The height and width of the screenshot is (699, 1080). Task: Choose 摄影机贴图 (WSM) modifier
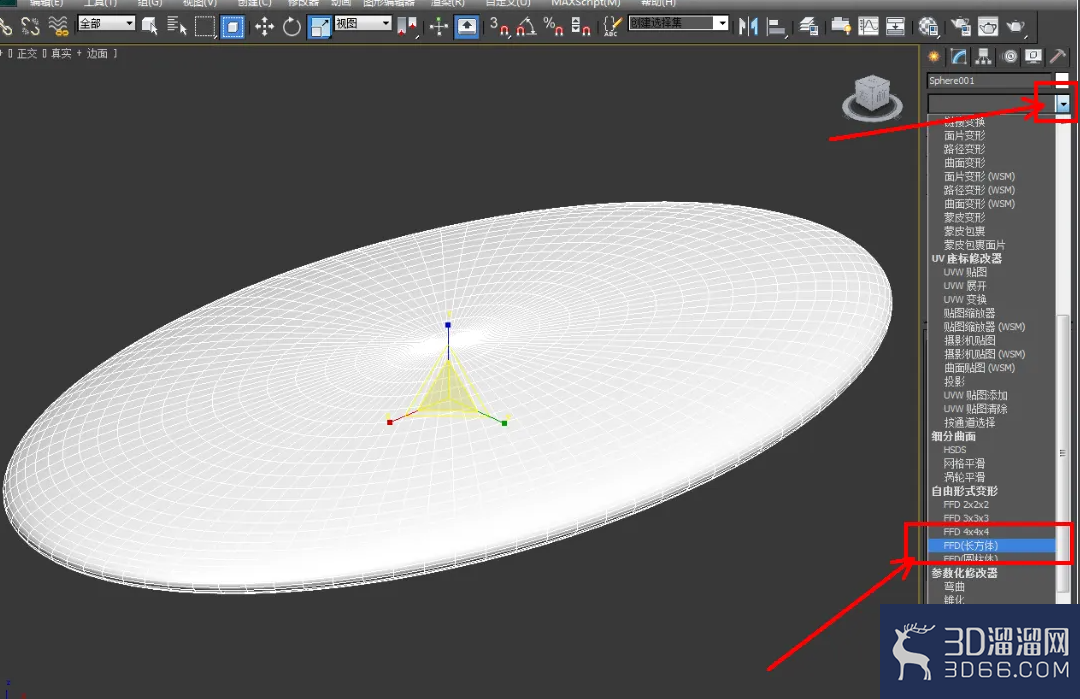point(991,354)
